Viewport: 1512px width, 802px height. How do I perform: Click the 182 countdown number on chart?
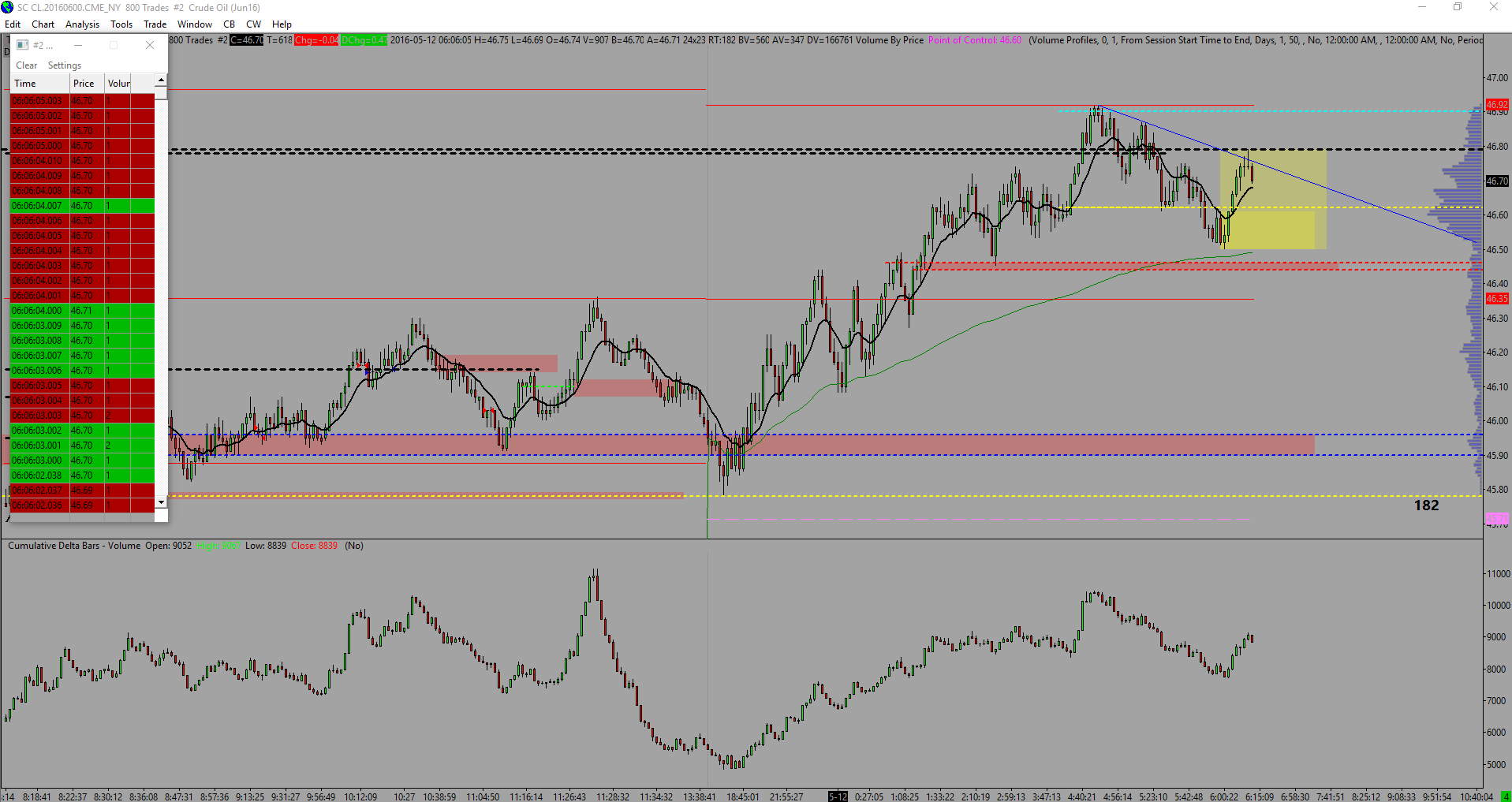pyautogui.click(x=1426, y=505)
